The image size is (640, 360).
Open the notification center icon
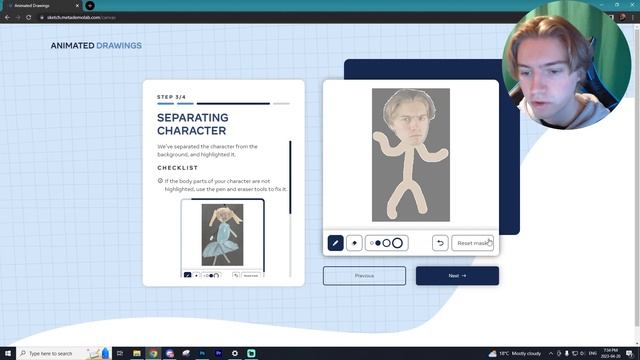[x=630, y=353]
